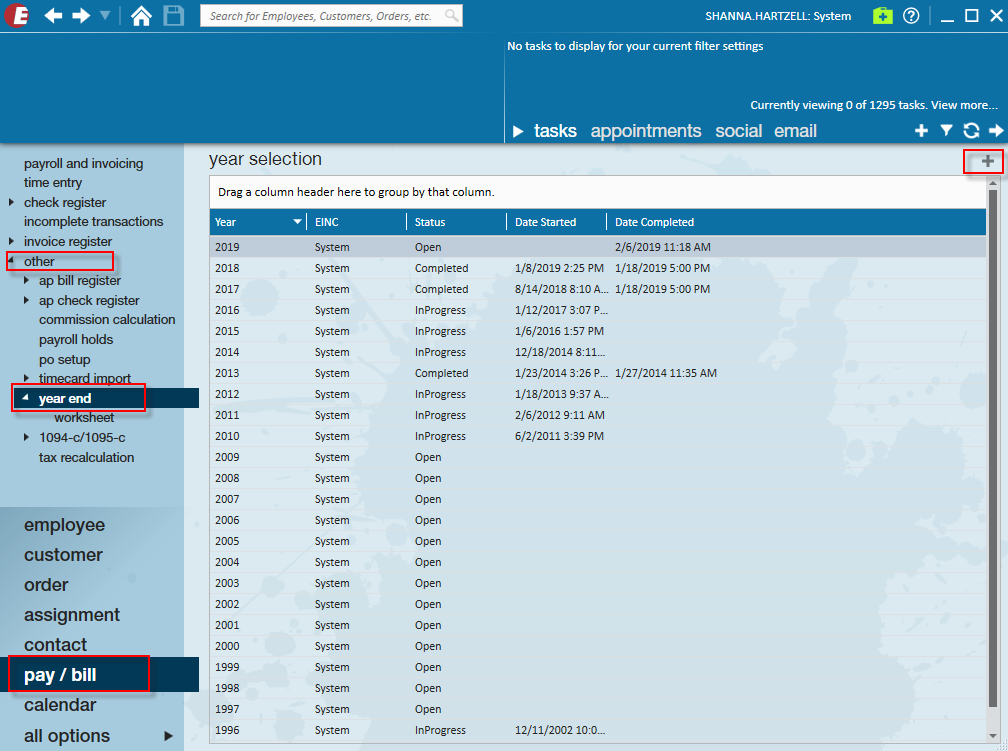Sort by the EINC column header
1008x751 pixels.
tap(327, 222)
